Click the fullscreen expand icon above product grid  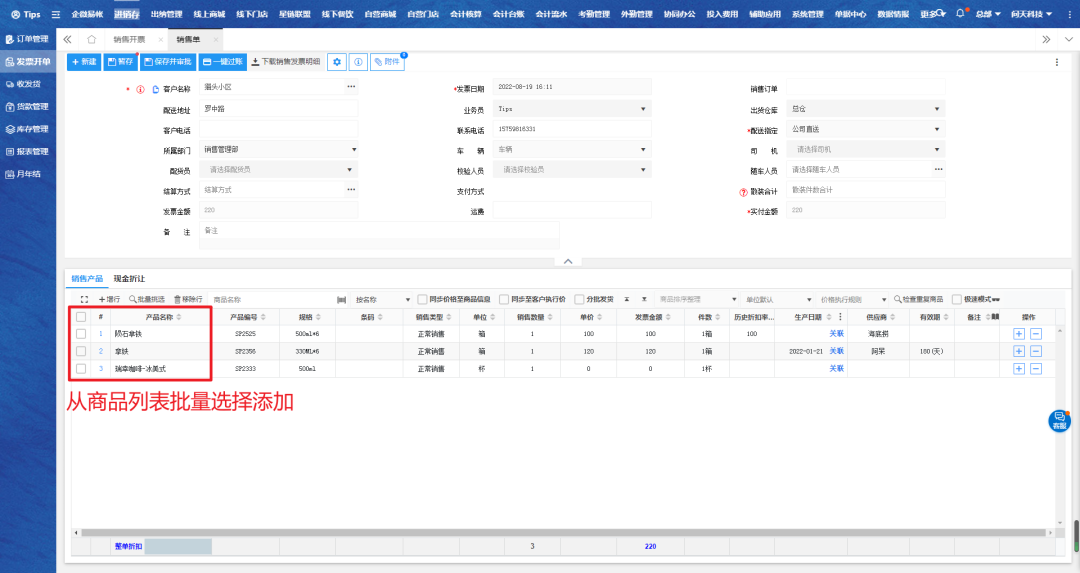pyautogui.click(x=84, y=299)
